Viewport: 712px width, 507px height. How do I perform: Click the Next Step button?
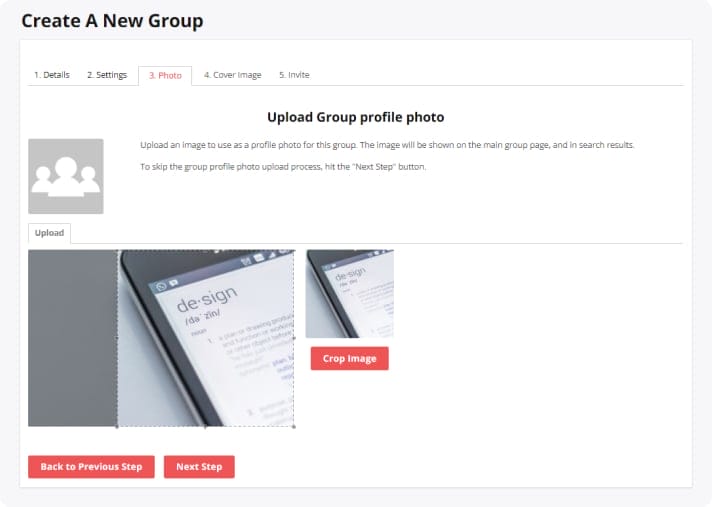pos(199,467)
